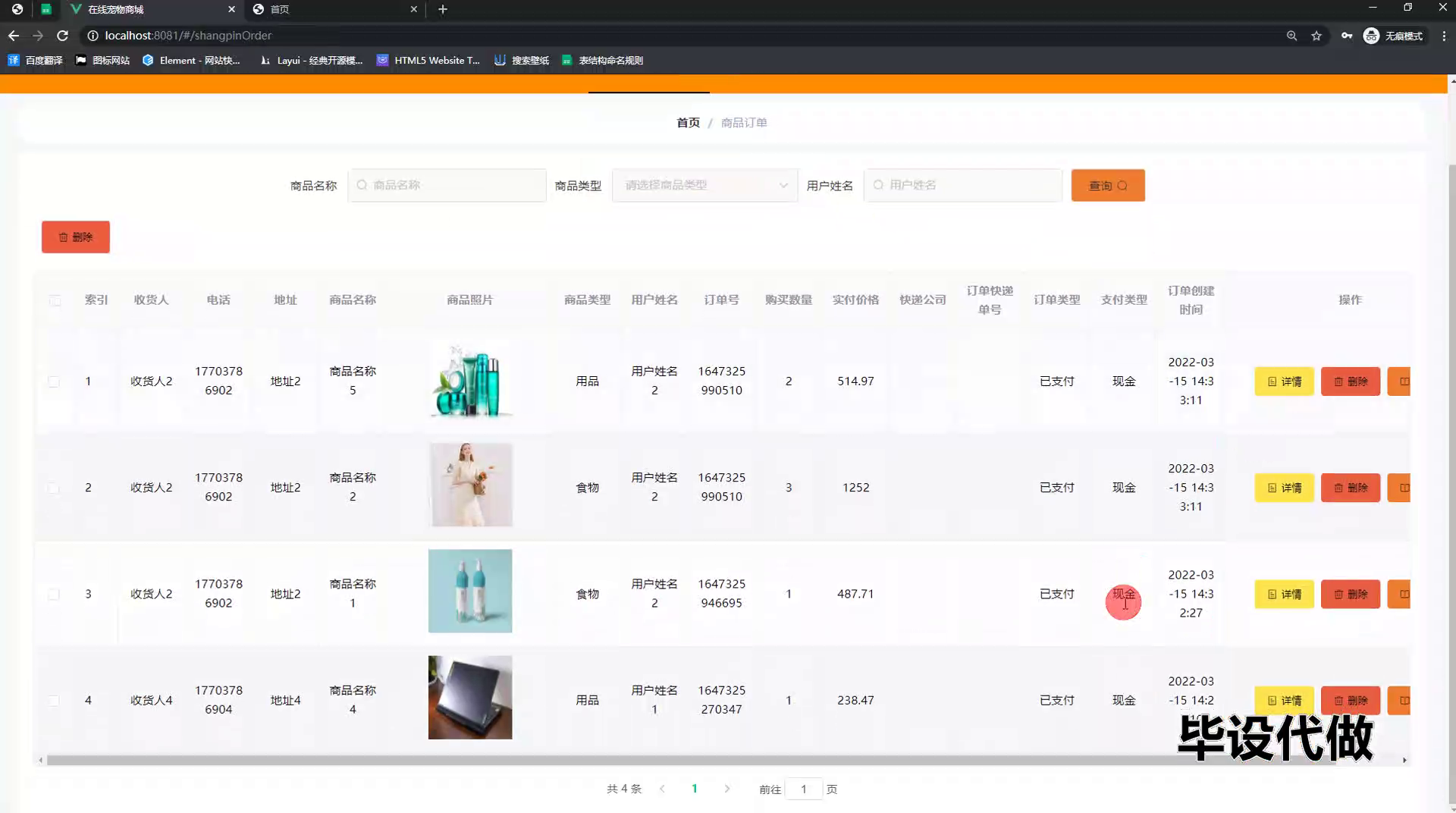Delete the 商品名称4 order row
This screenshot has height=813, width=1456.
click(1351, 700)
